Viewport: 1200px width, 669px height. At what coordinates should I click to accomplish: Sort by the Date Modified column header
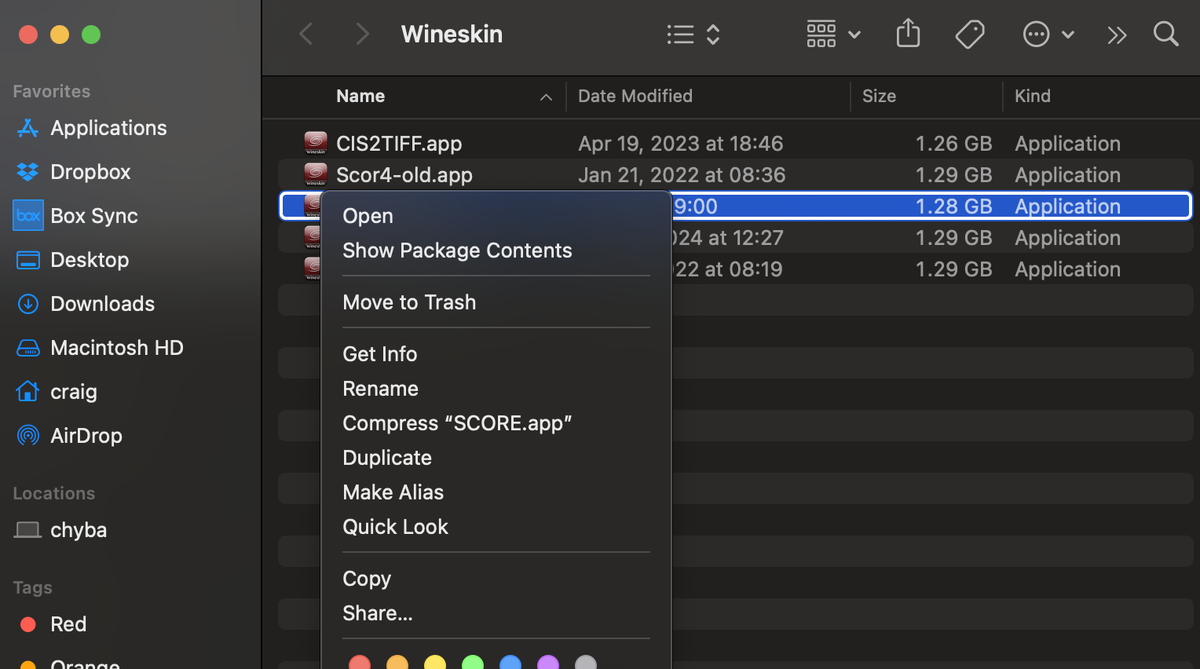click(x=635, y=96)
